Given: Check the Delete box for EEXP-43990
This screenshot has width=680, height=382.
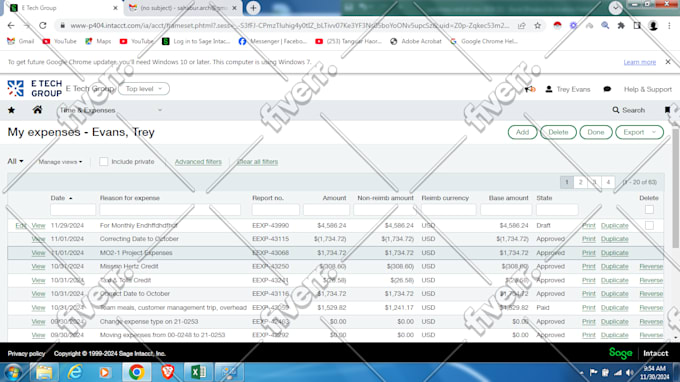Looking at the screenshot, I should 649,225.
